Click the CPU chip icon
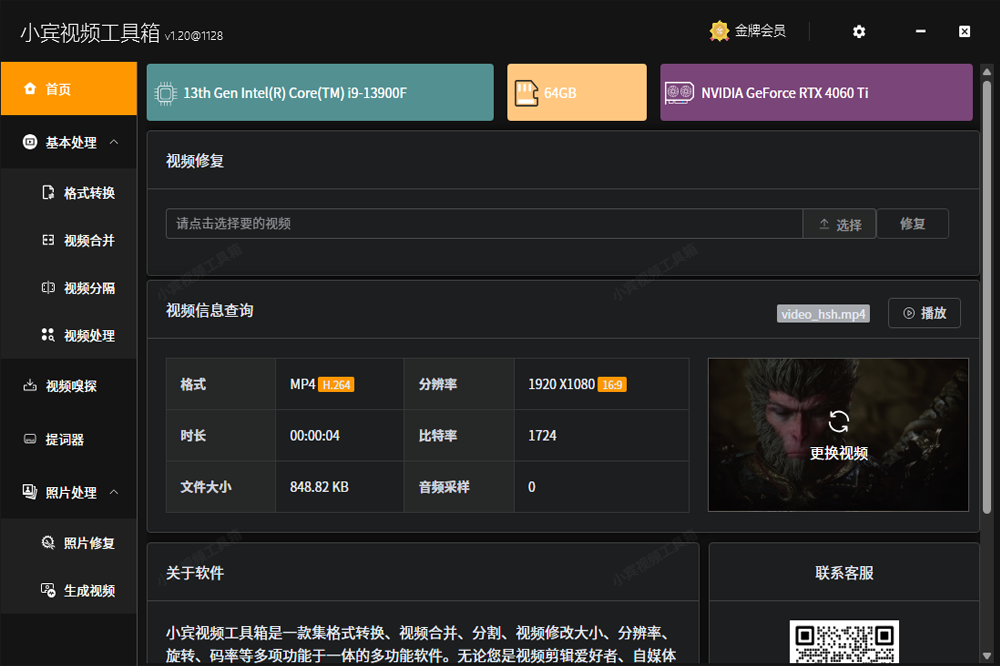1000x666 pixels. click(x=167, y=93)
